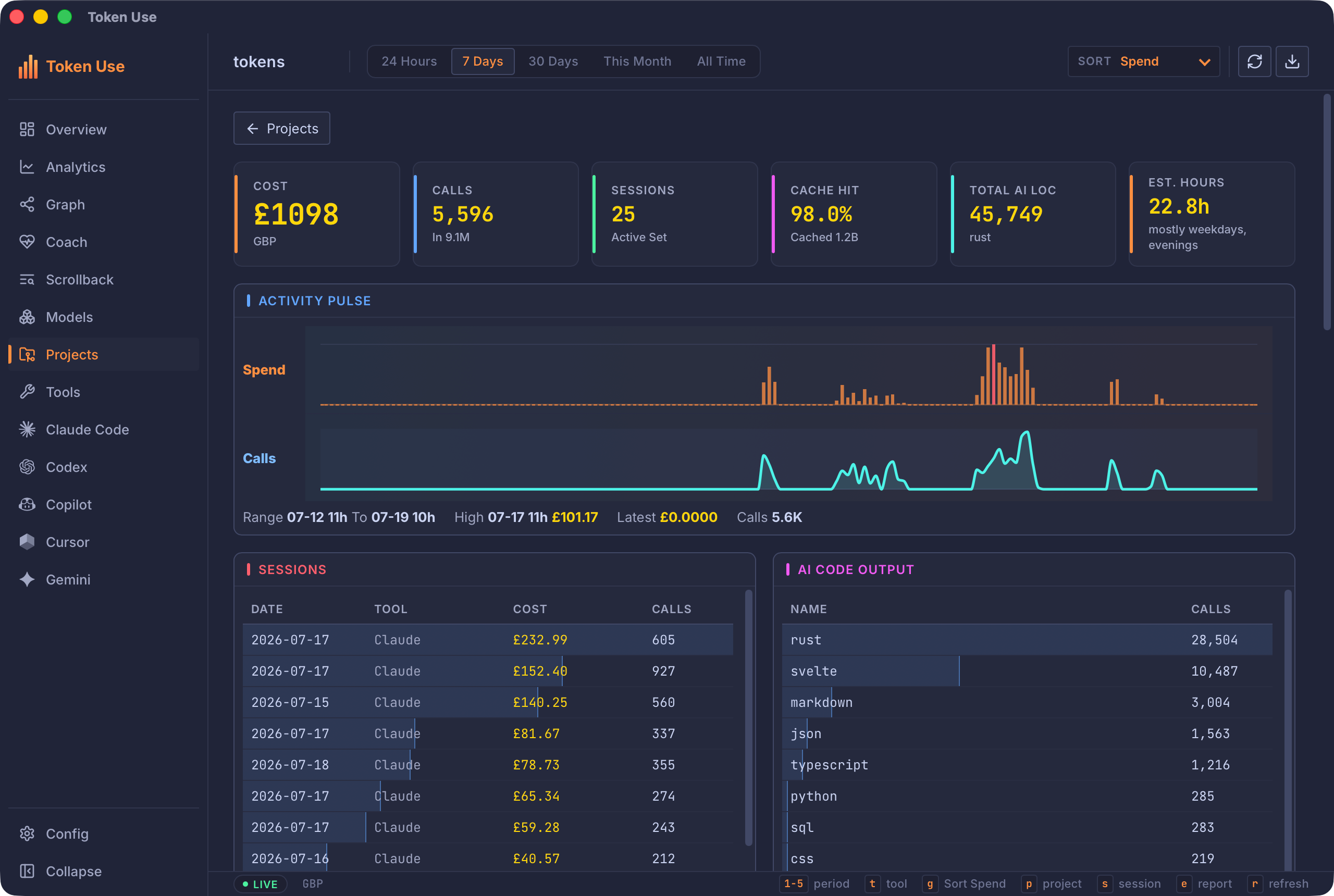The width and height of the screenshot is (1334, 896).
Task: Click the r refresh shortcut hint
Action: pyautogui.click(x=1278, y=884)
